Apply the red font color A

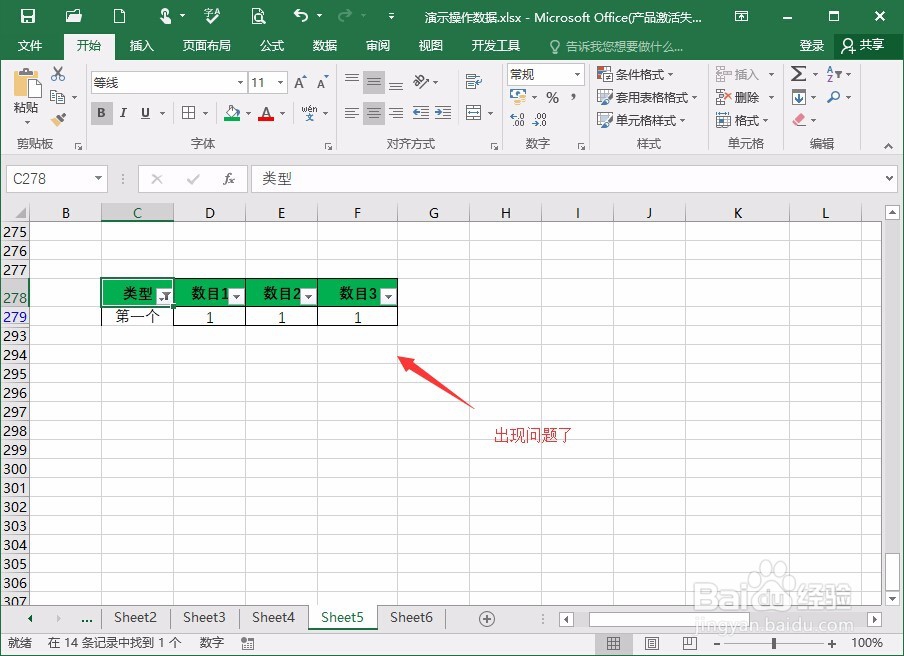(x=266, y=113)
